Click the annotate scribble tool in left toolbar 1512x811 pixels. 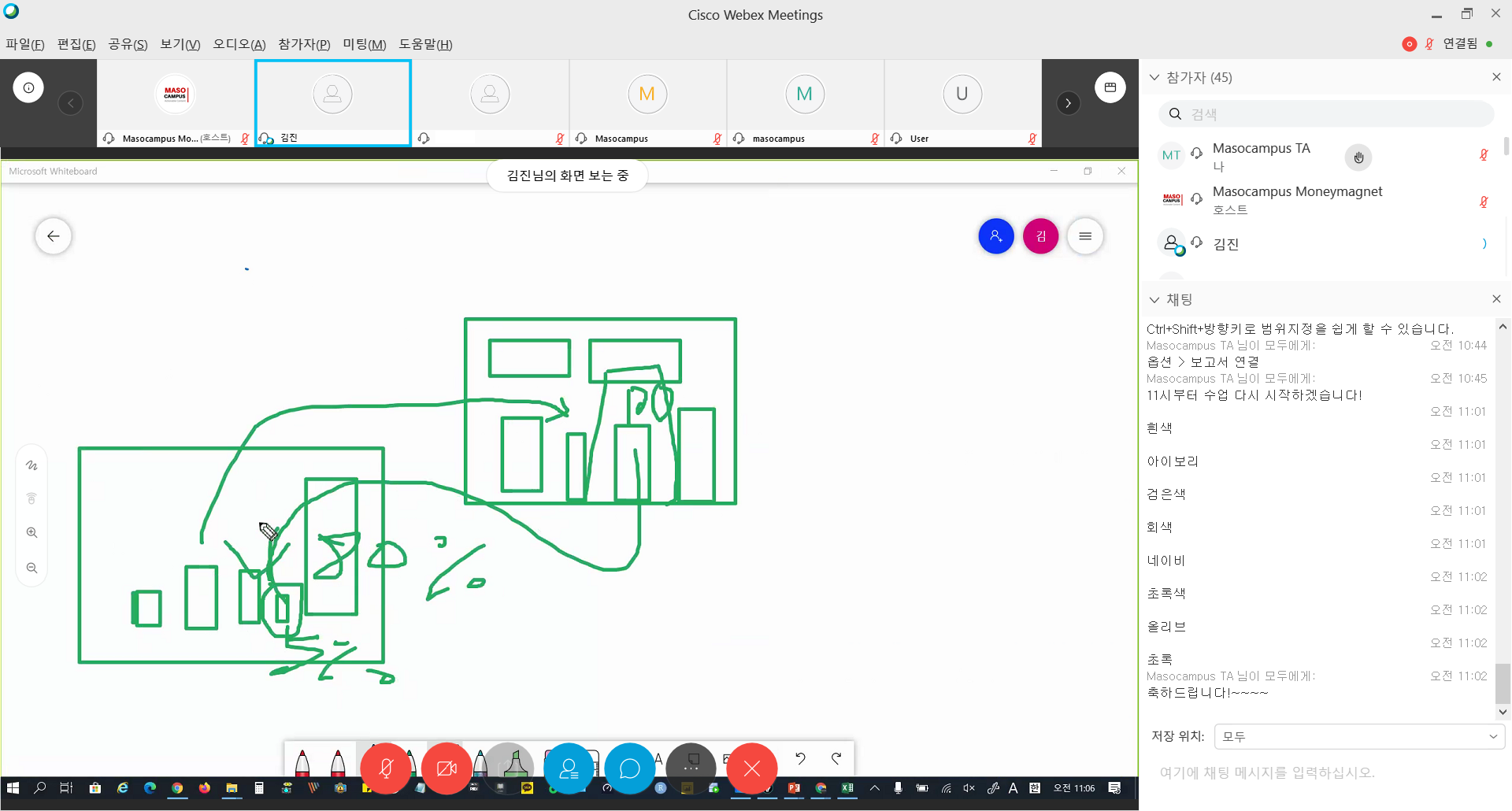[31, 465]
